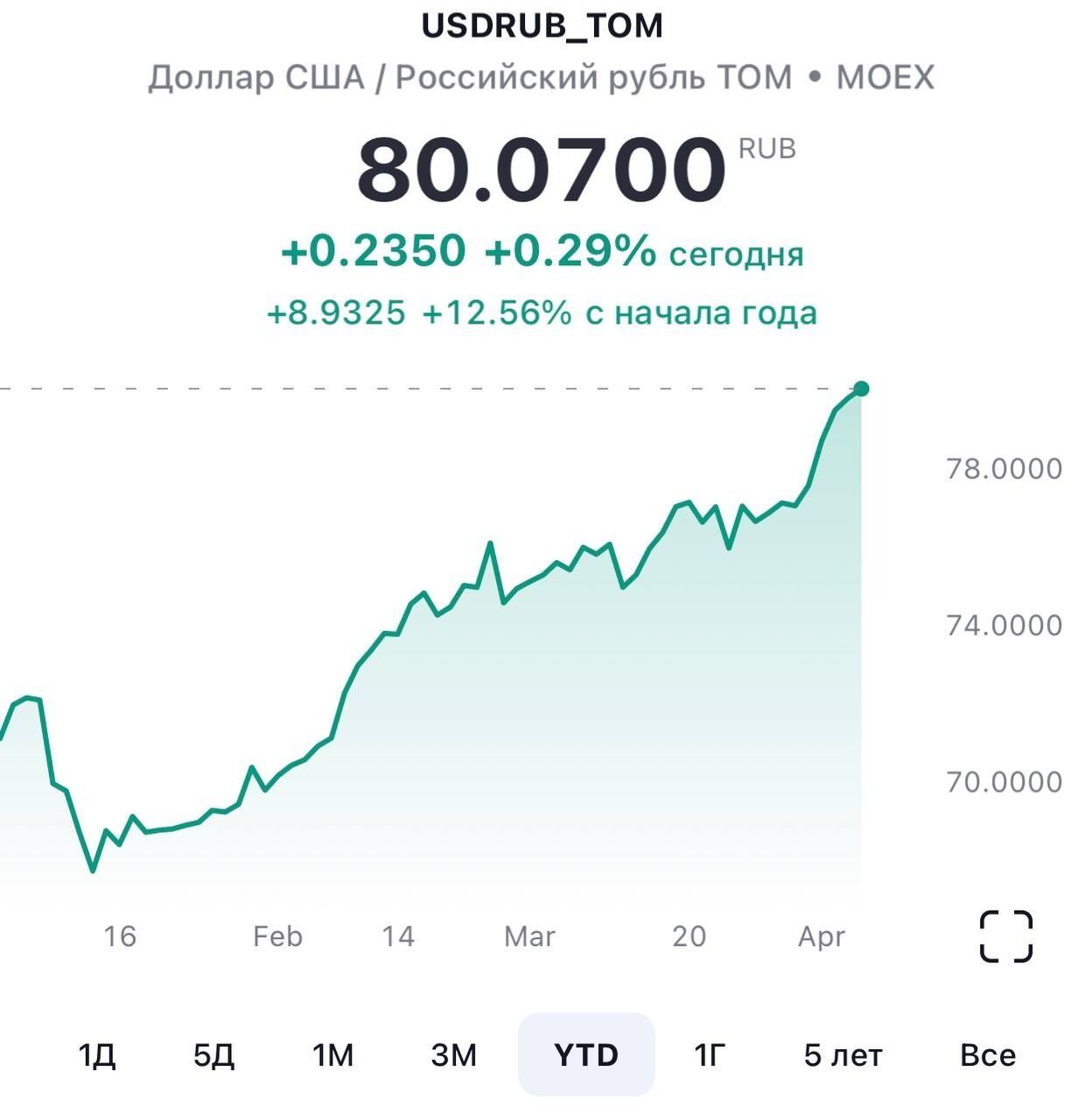Click the 80.0700 price value

click(x=542, y=170)
